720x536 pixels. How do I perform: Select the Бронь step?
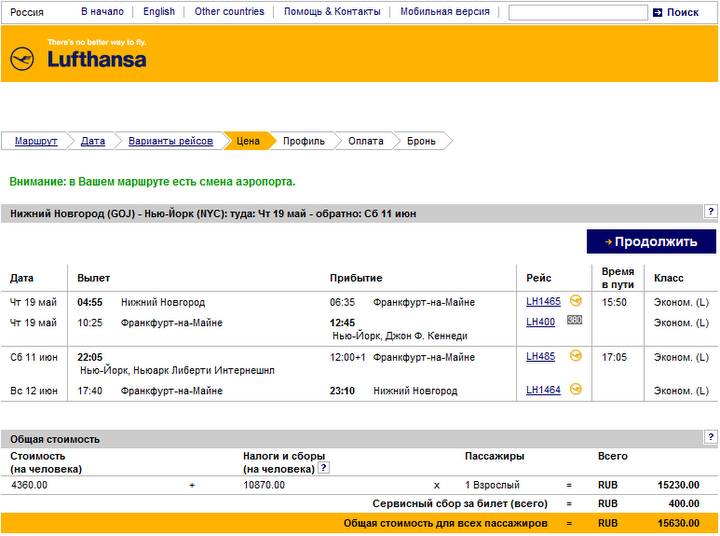point(421,141)
